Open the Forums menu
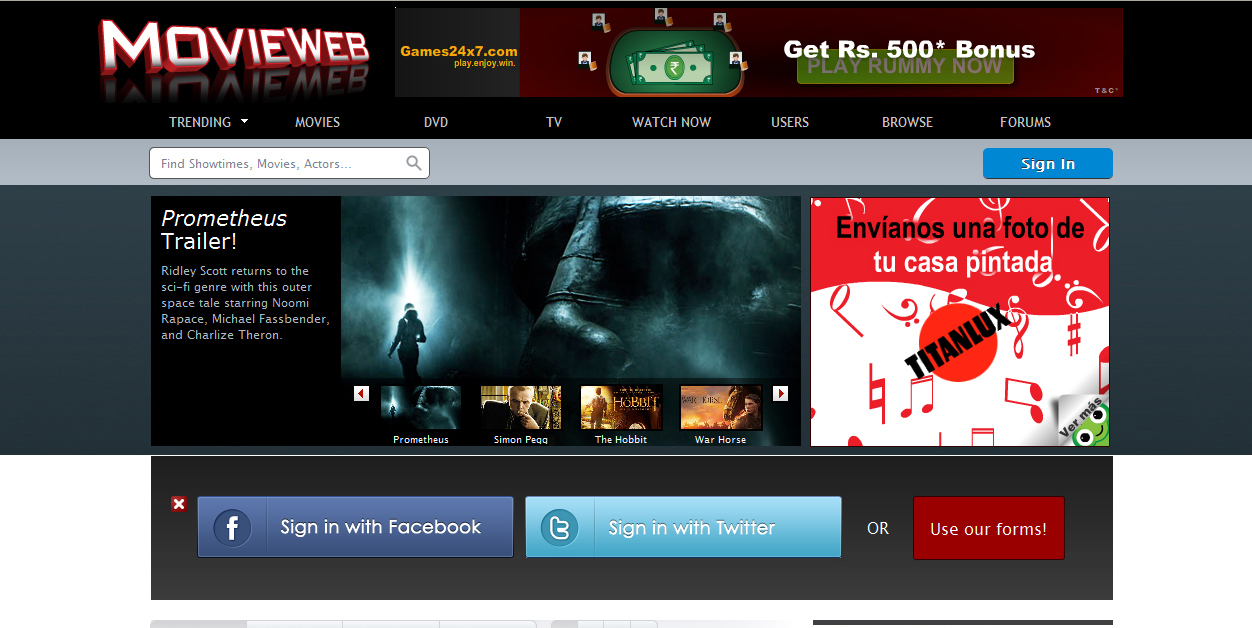 (1025, 122)
